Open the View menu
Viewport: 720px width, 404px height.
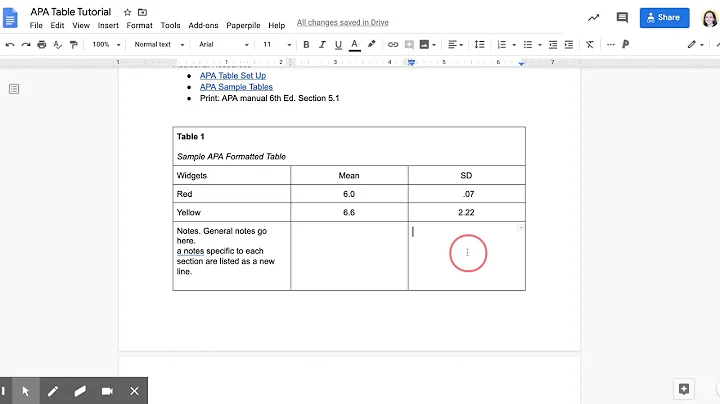81,25
